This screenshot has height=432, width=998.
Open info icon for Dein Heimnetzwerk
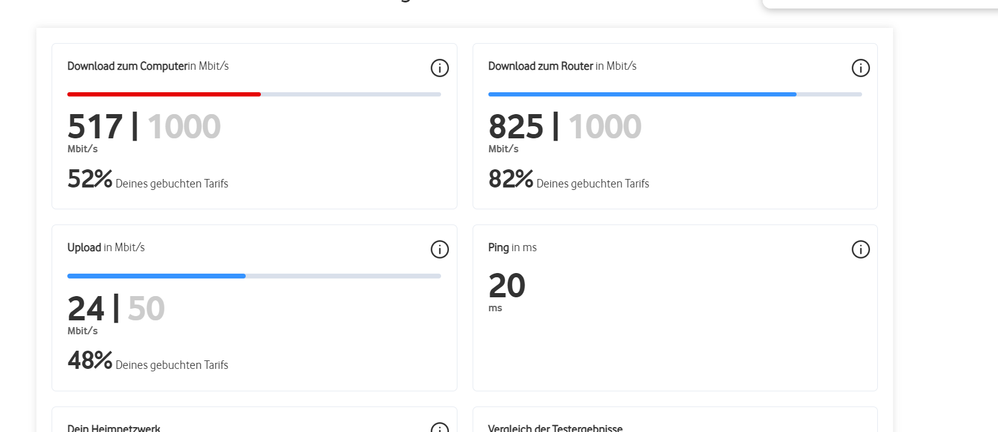pos(440,428)
